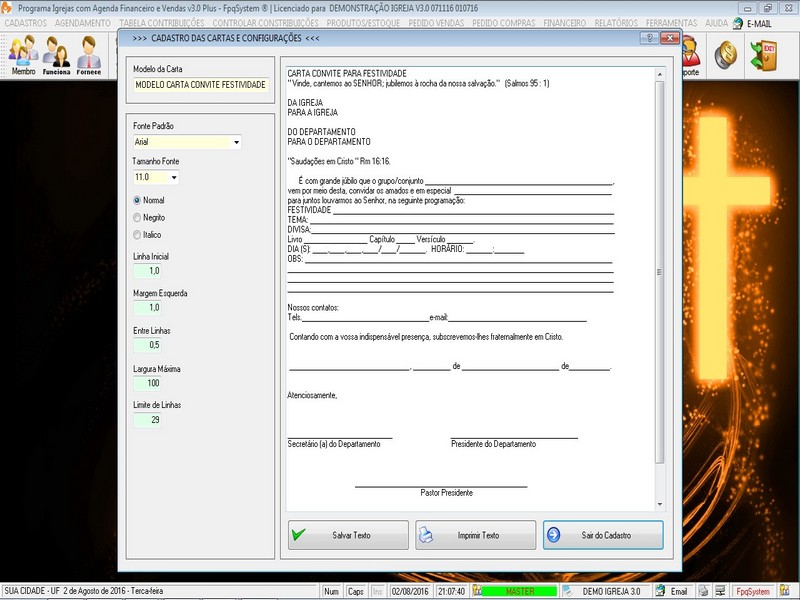Click the CARTA CONVITE PARA FESTIVIDADE heading line
This screenshot has width=800, height=600.
click(x=347, y=73)
